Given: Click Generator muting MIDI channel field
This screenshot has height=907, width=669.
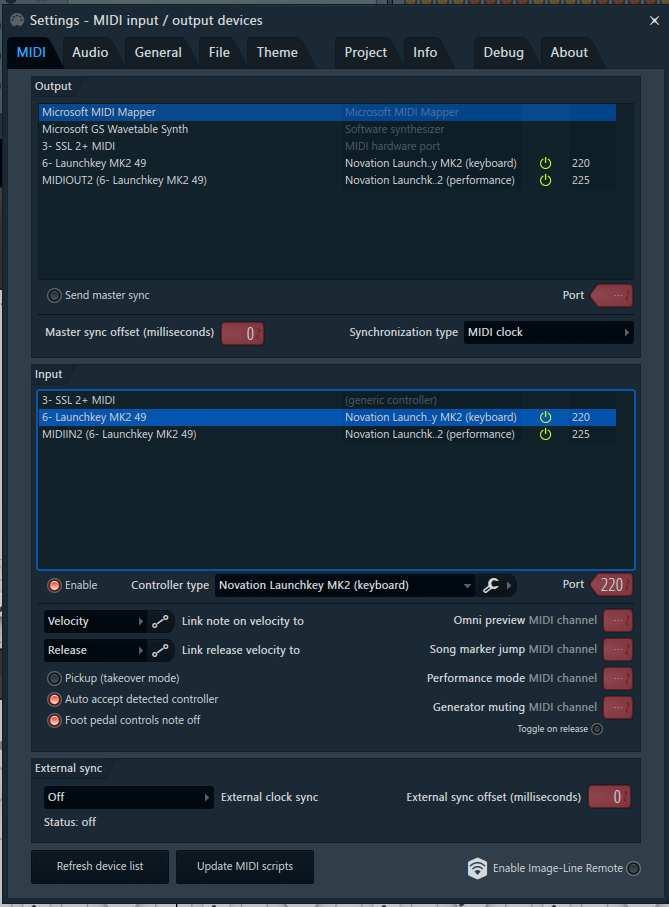Looking at the screenshot, I should [618, 707].
